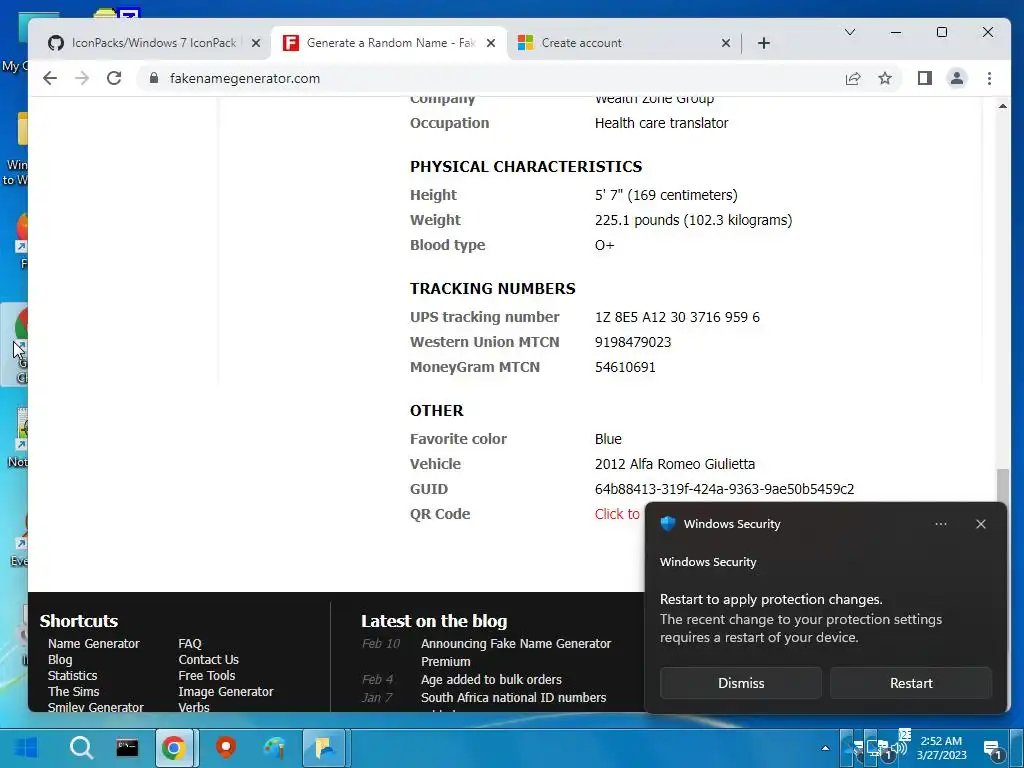Viewport: 1024px width, 768px height.
Task: Open the Name Generator shortcut link
Action: click(93, 643)
